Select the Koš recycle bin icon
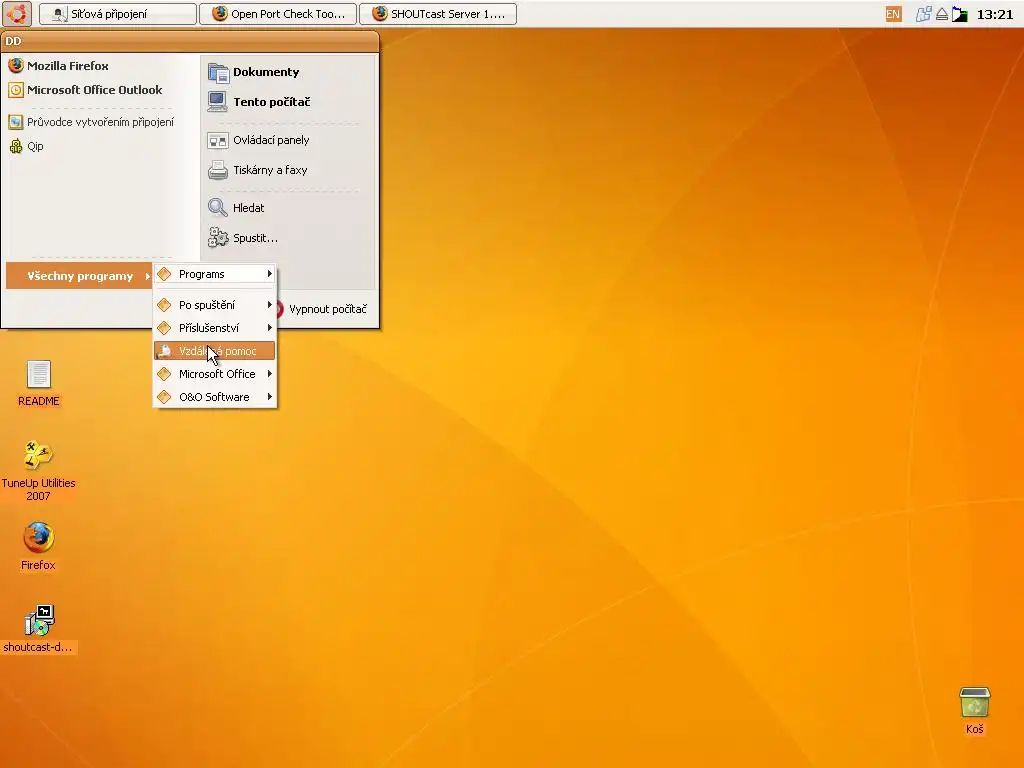1024x768 pixels. [974, 711]
